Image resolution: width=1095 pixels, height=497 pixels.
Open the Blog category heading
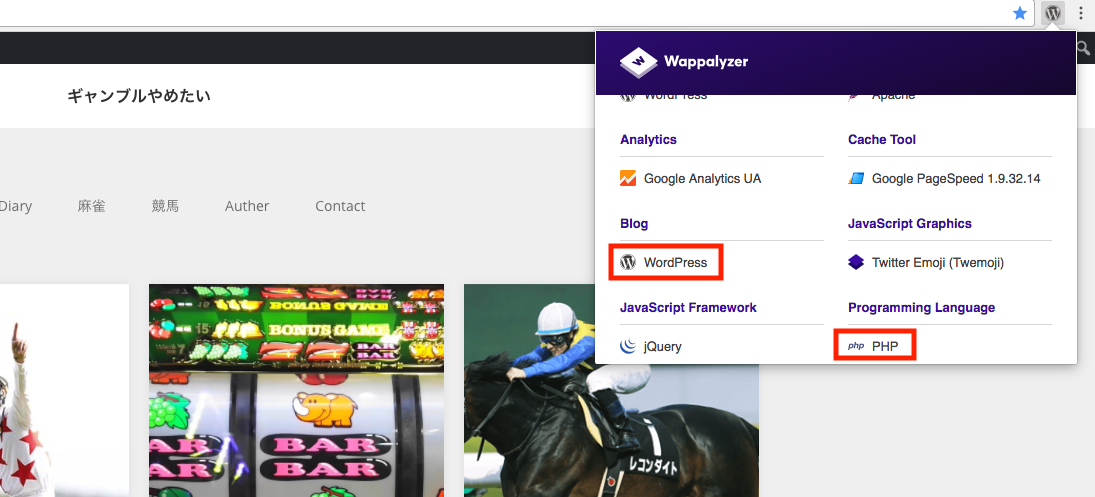click(x=634, y=223)
